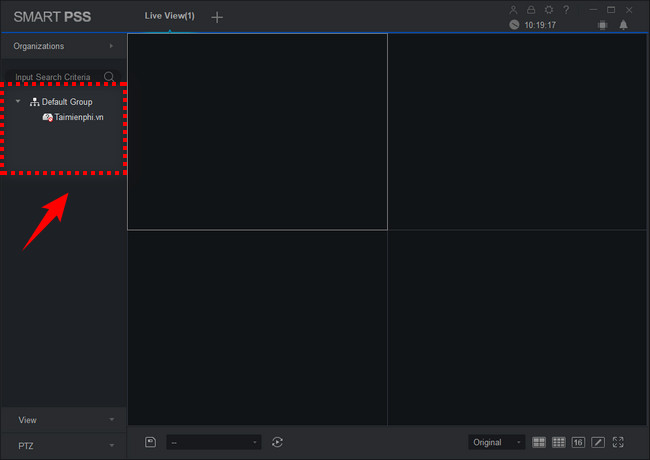Click the search magnifier icon
Image resolution: width=650 pixels, height=460 pixels.
pos(109,77)
